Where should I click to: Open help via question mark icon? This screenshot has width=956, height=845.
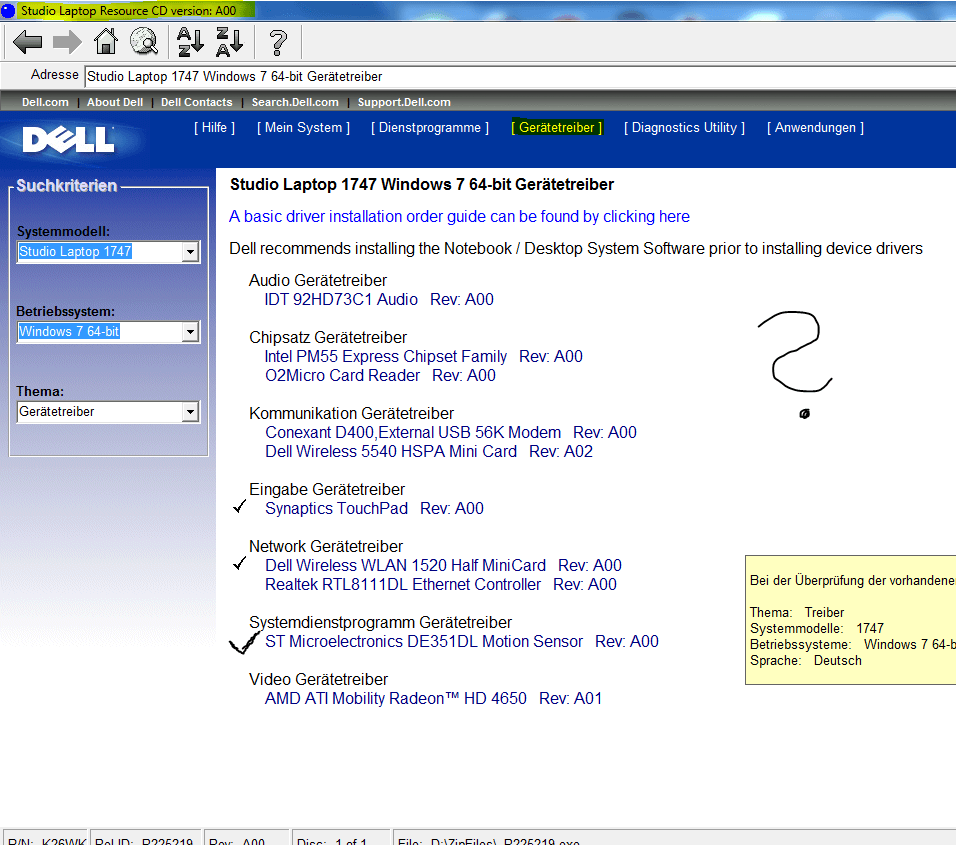tap(278, 43)
